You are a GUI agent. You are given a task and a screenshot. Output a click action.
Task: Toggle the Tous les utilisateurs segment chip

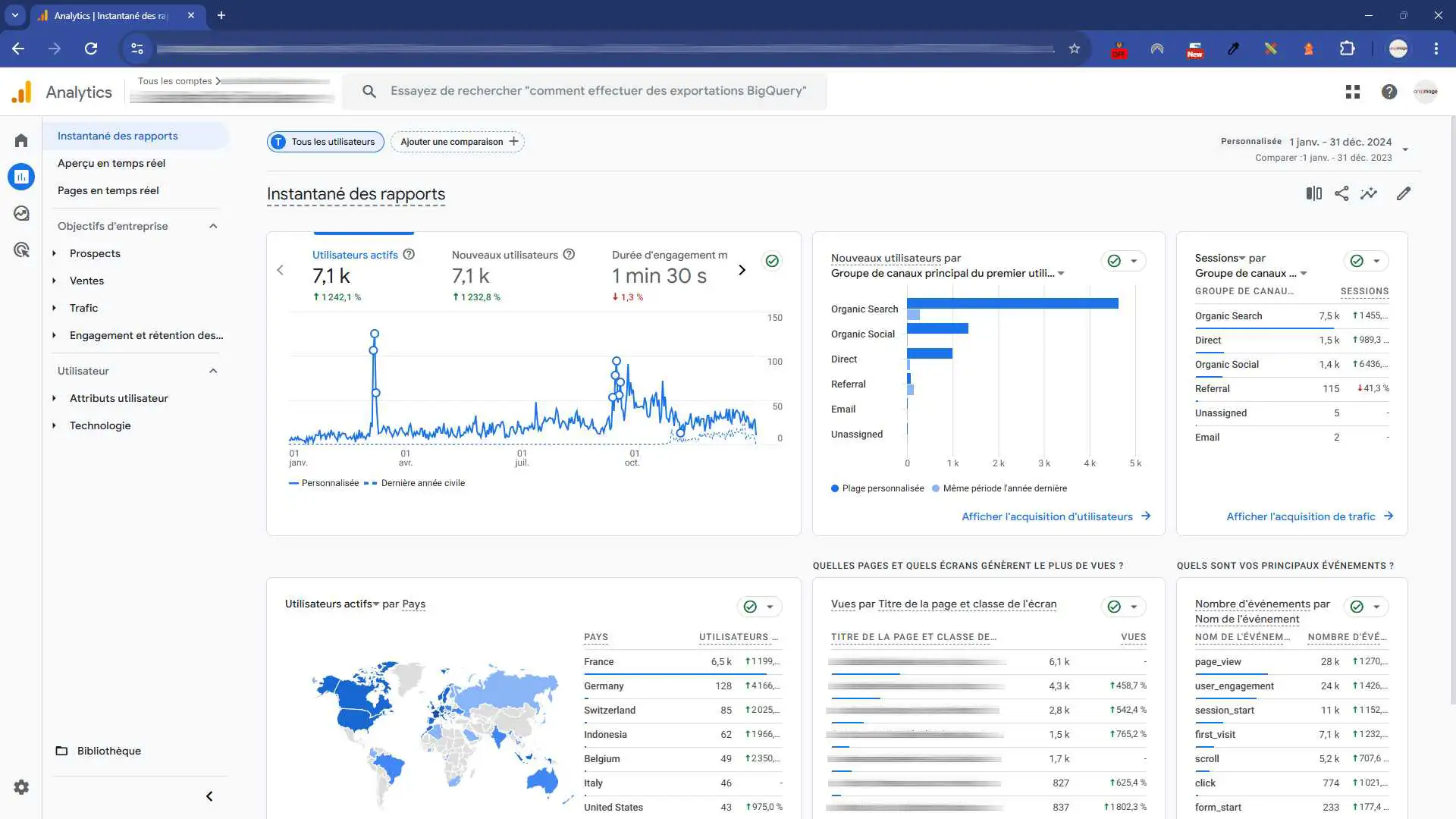pos(325,142)
